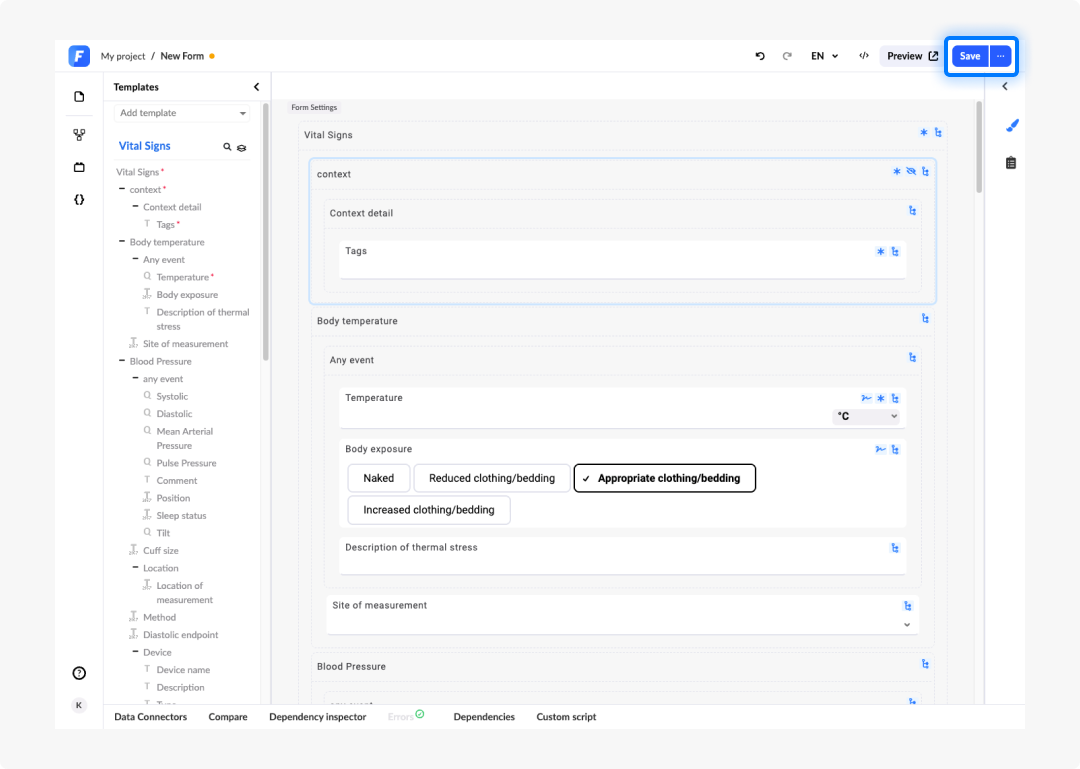Open the Add template dropdown

(x=182, y=113)
